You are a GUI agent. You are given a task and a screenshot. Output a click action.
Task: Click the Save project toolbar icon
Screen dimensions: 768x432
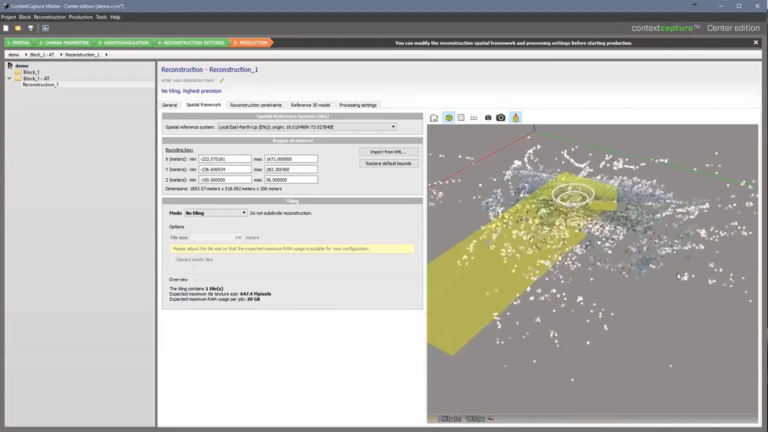pos(30,28)
